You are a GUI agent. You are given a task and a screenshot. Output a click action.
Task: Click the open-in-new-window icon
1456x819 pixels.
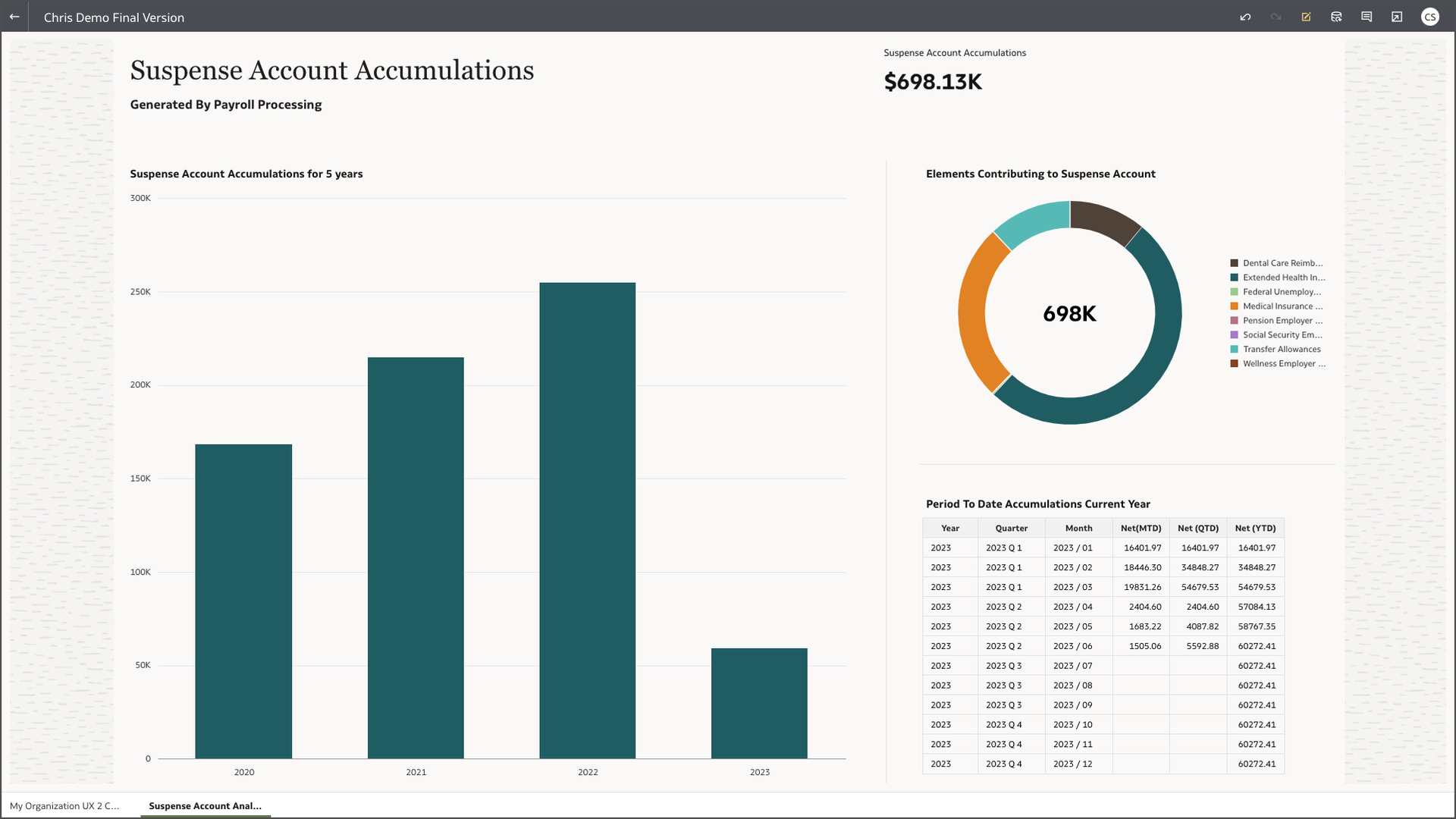pyautogui.click(x=1397, y=16)
